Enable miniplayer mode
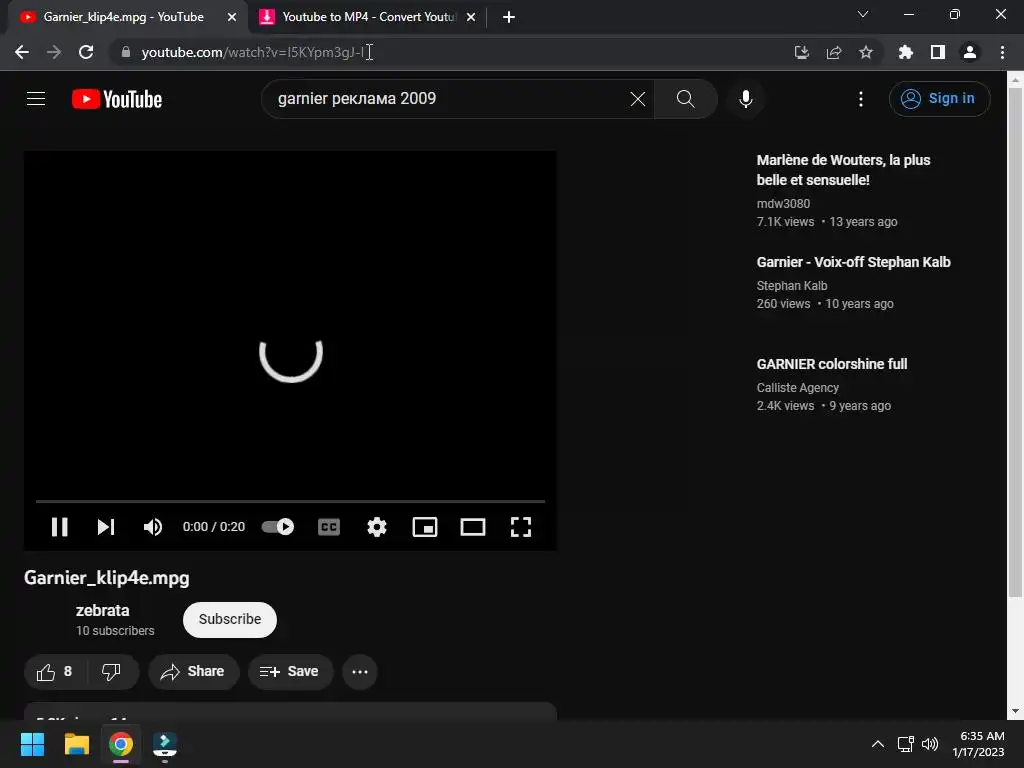This screenshot has height=768, width=1024. 425,527
